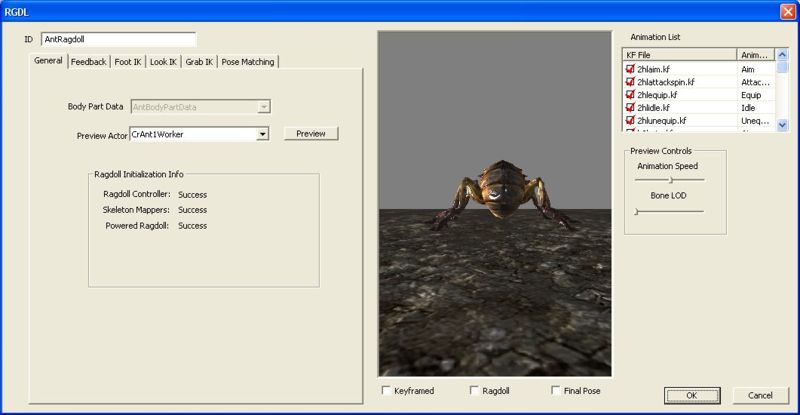Click the ID input field with AntRagdoll
The image size is (800, 415).
click(x=118, y=39)
